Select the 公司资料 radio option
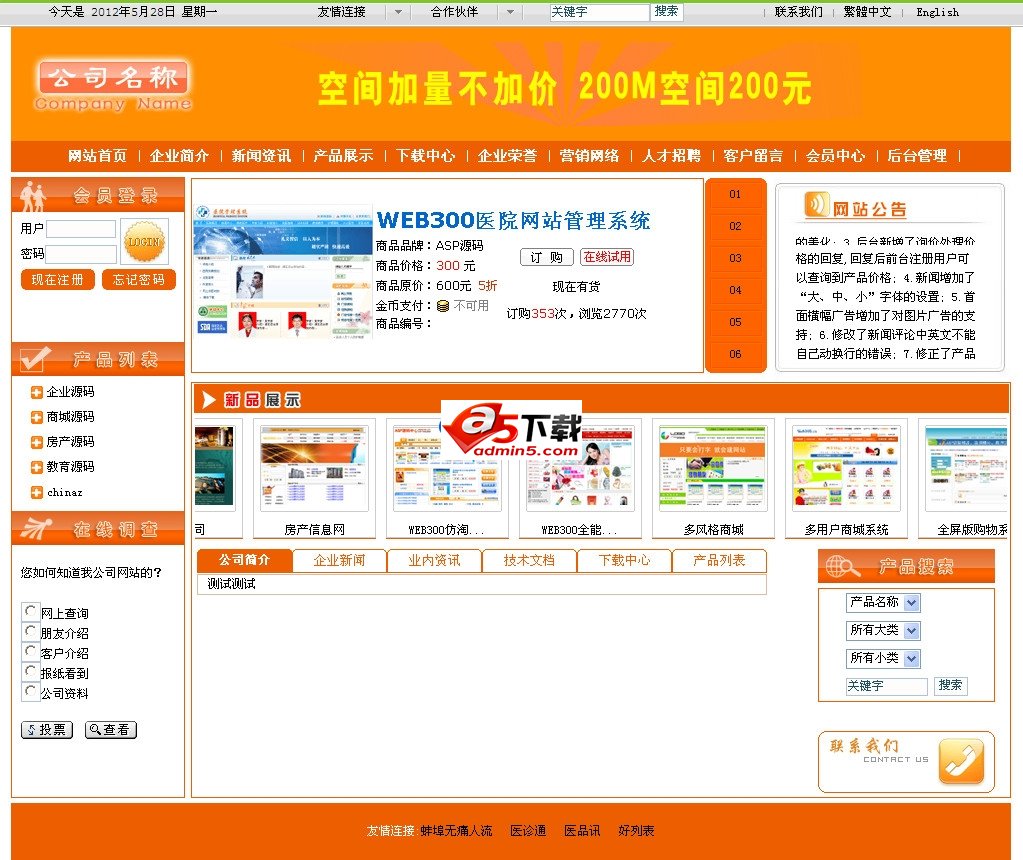 (30, 691)
